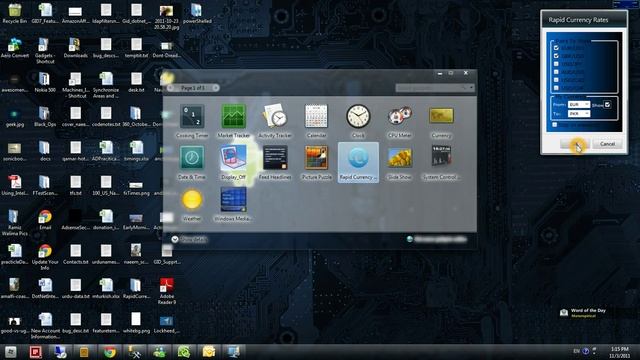
Task: Select the Contacts.txt desktop file
Action: [76, 254]
